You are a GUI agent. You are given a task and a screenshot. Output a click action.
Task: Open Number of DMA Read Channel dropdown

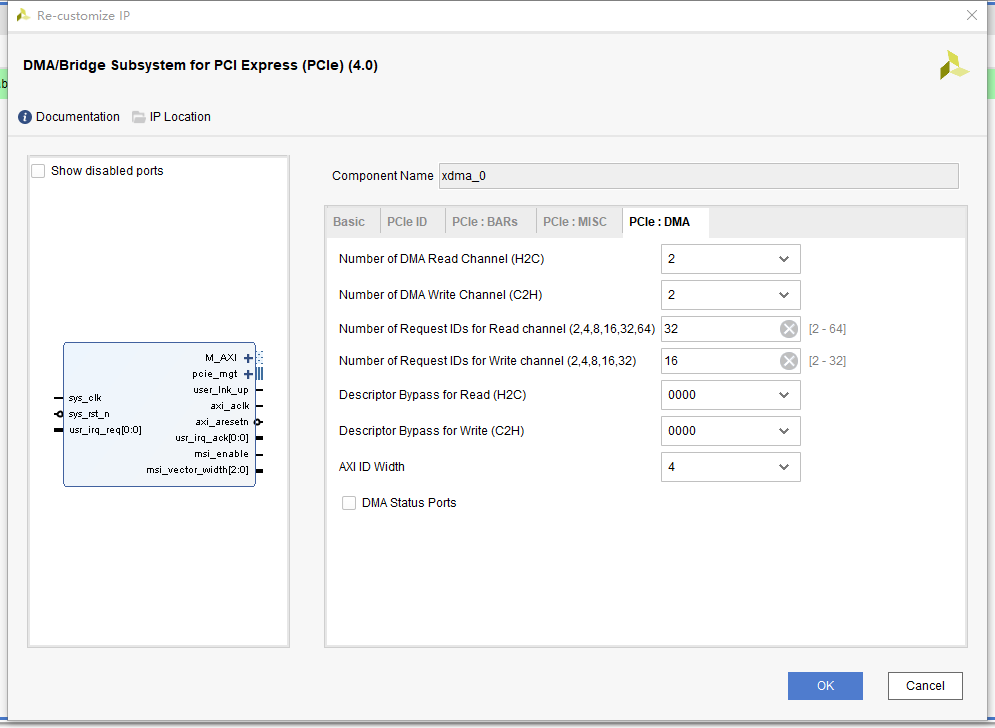(x=730, y=259)
